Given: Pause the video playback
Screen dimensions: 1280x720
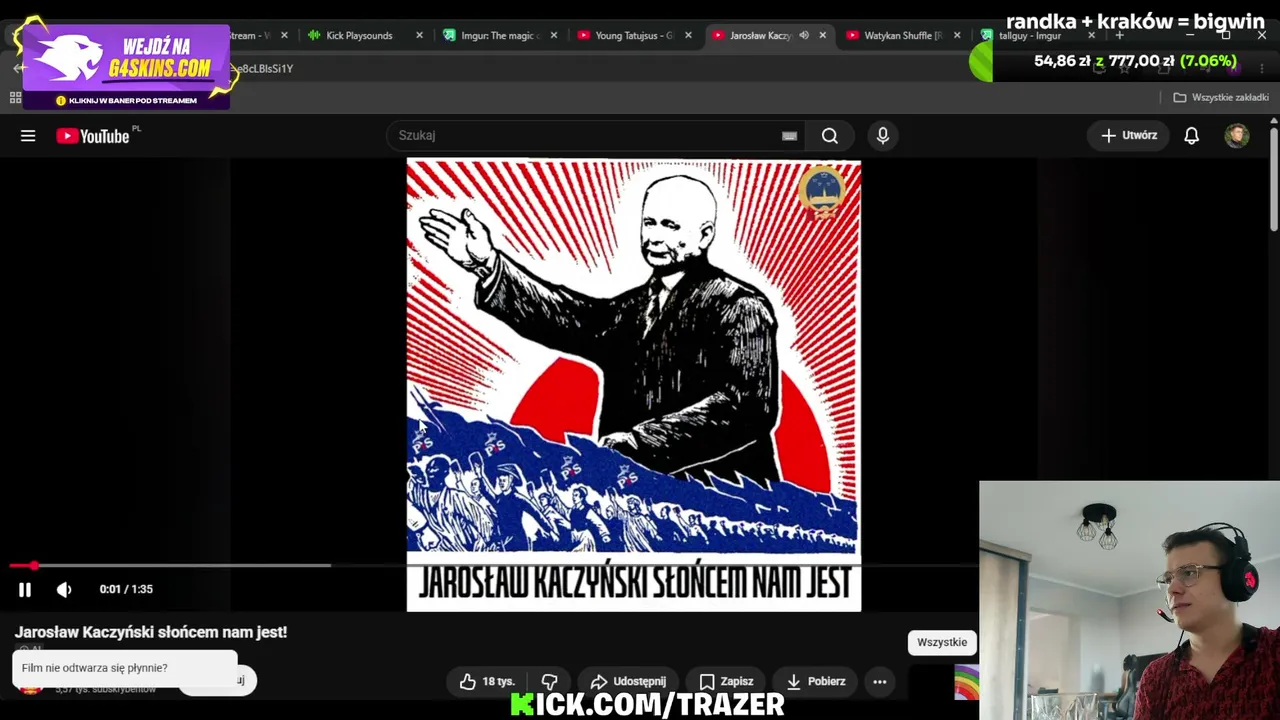Looking at the screenshot, I should coord(25,590).
